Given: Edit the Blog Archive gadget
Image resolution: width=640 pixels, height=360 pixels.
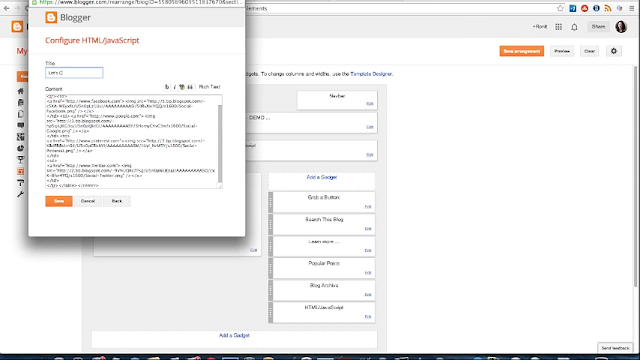Looking at the screenshot, I should click(368, 295).
